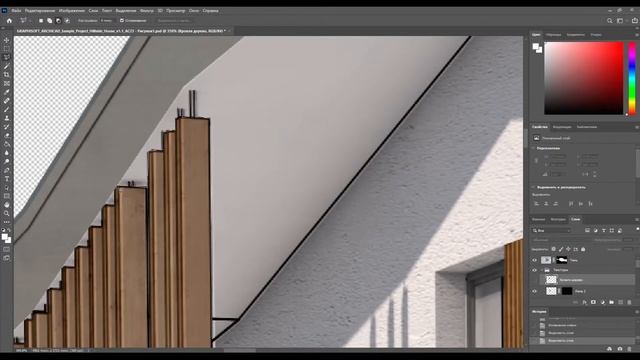The width and height of the screenshot is (640, 360).
Task: Toggle the Сглаживание anti-alias checkbox
Action: click(x=122, y=20)
